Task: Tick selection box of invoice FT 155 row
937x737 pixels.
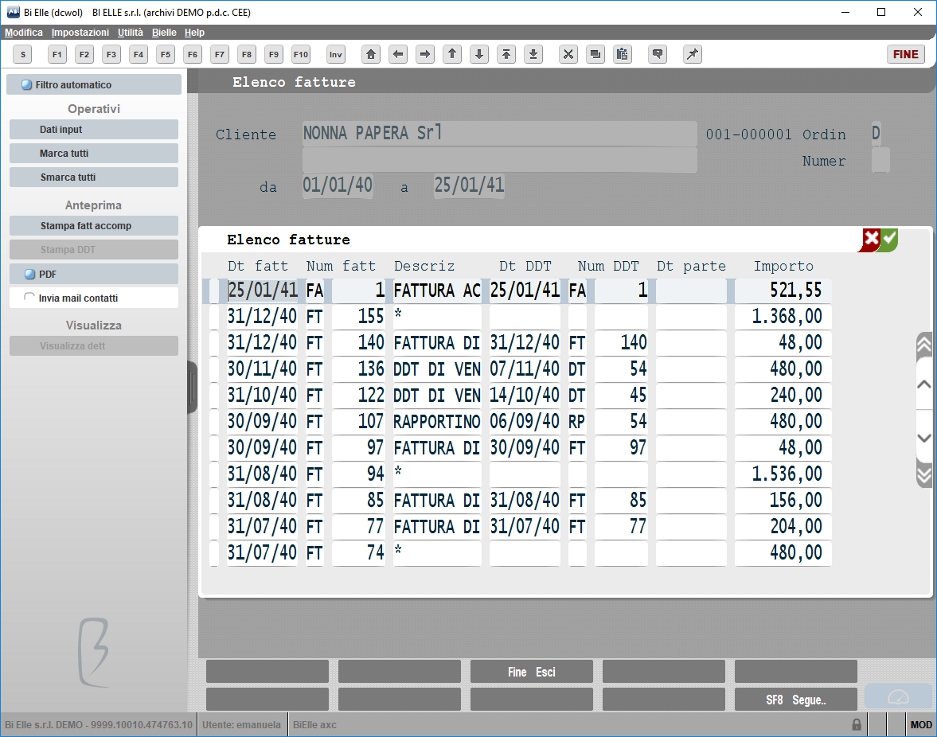Action: coord(214,316)
